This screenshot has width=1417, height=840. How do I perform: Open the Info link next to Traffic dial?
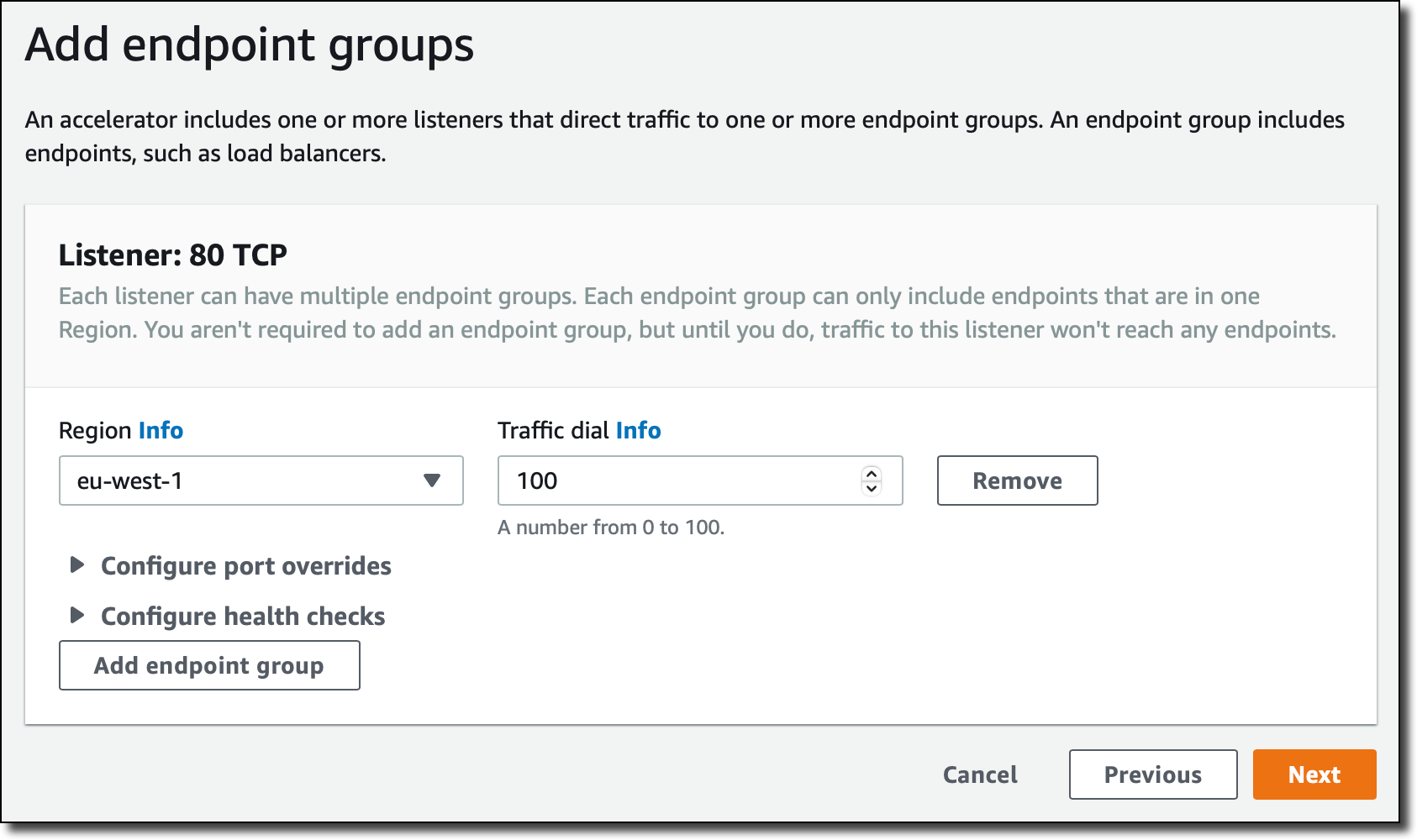[x=638, y=430]
